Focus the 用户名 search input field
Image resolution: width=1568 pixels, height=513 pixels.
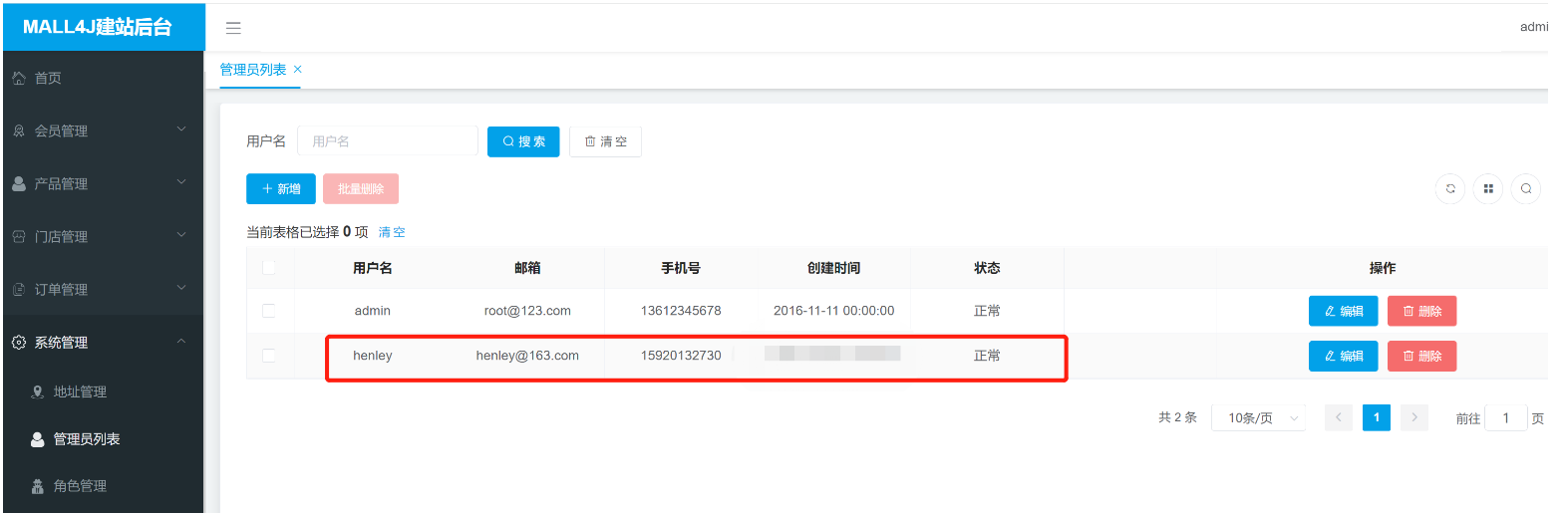[x=388, y=141]
